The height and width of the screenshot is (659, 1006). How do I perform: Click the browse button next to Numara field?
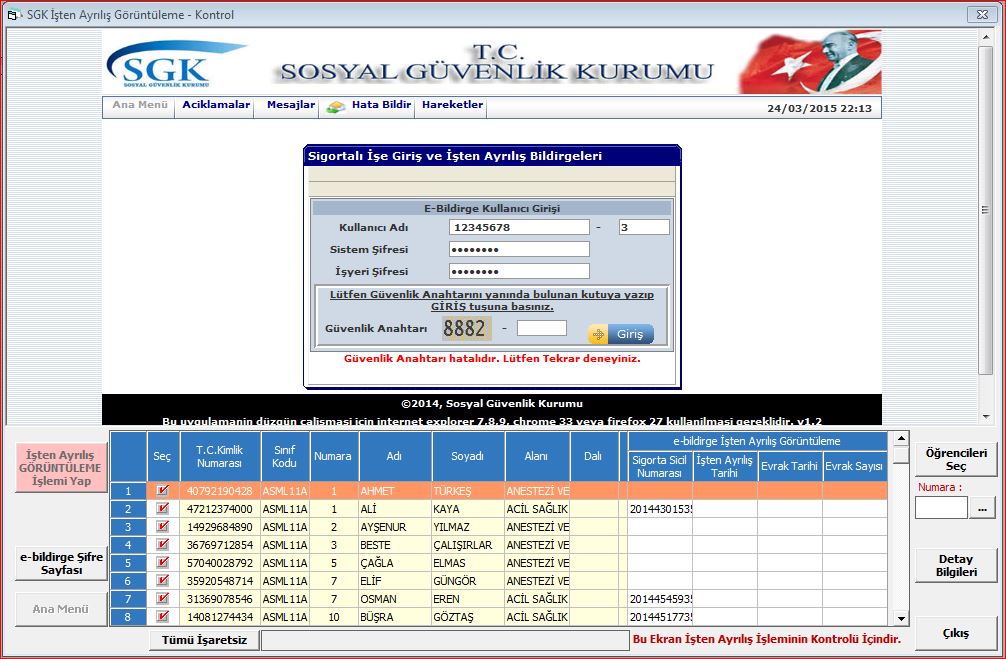pos(983,509)
